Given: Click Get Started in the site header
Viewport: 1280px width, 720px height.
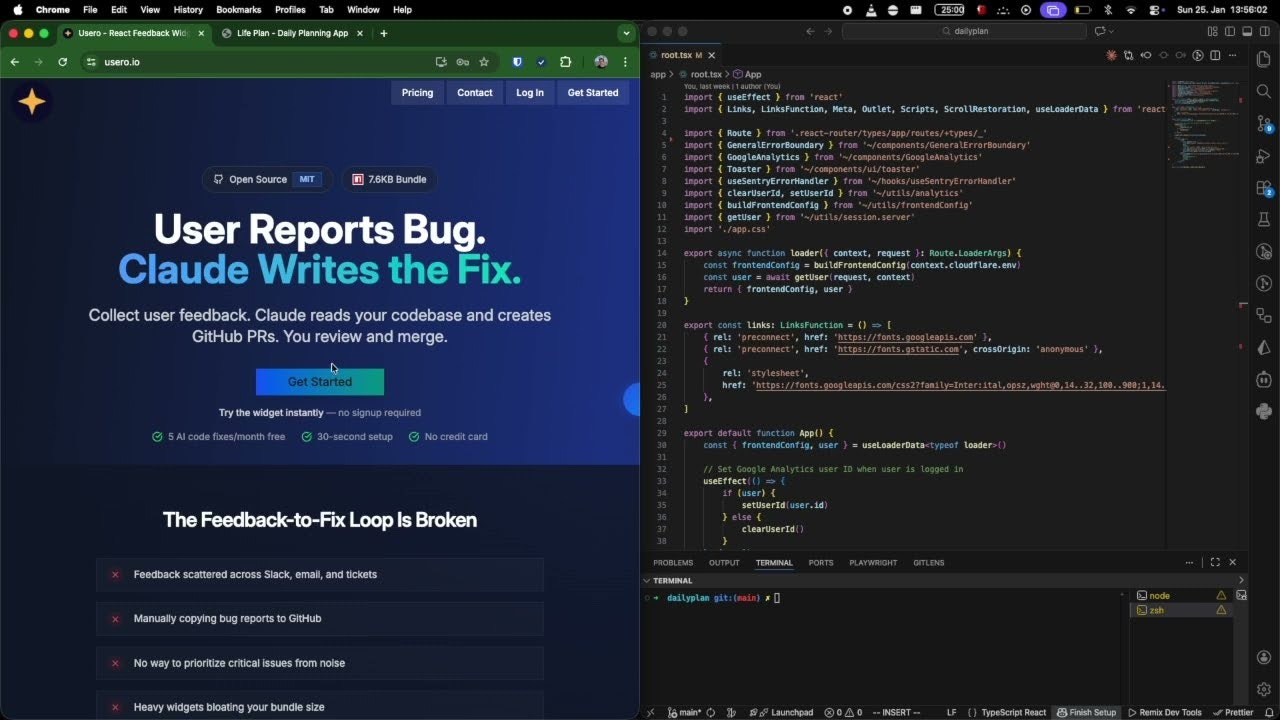Looking at the screenshot, I should 593,93.
